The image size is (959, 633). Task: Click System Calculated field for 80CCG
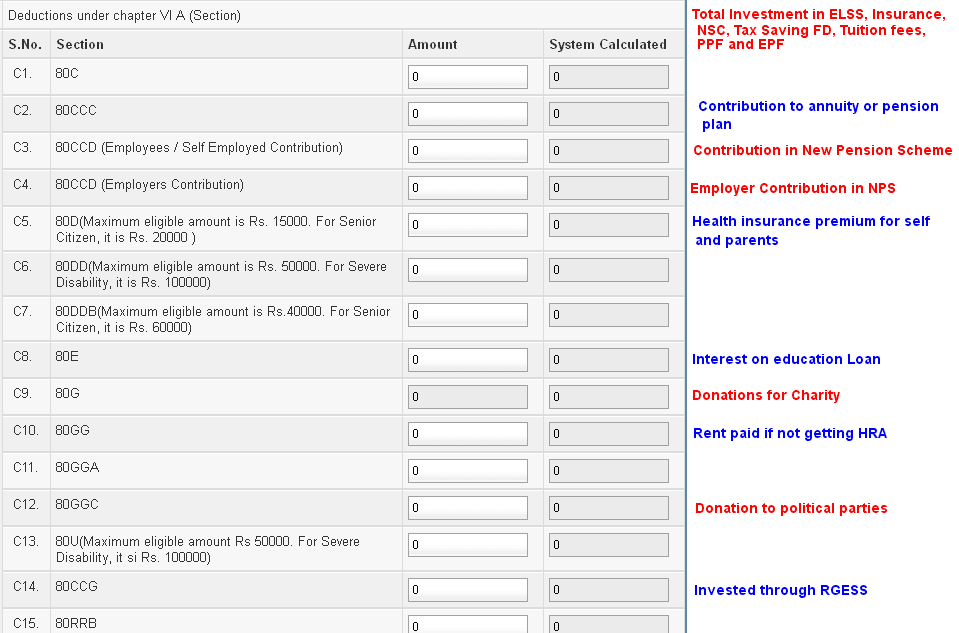(609, 590)
